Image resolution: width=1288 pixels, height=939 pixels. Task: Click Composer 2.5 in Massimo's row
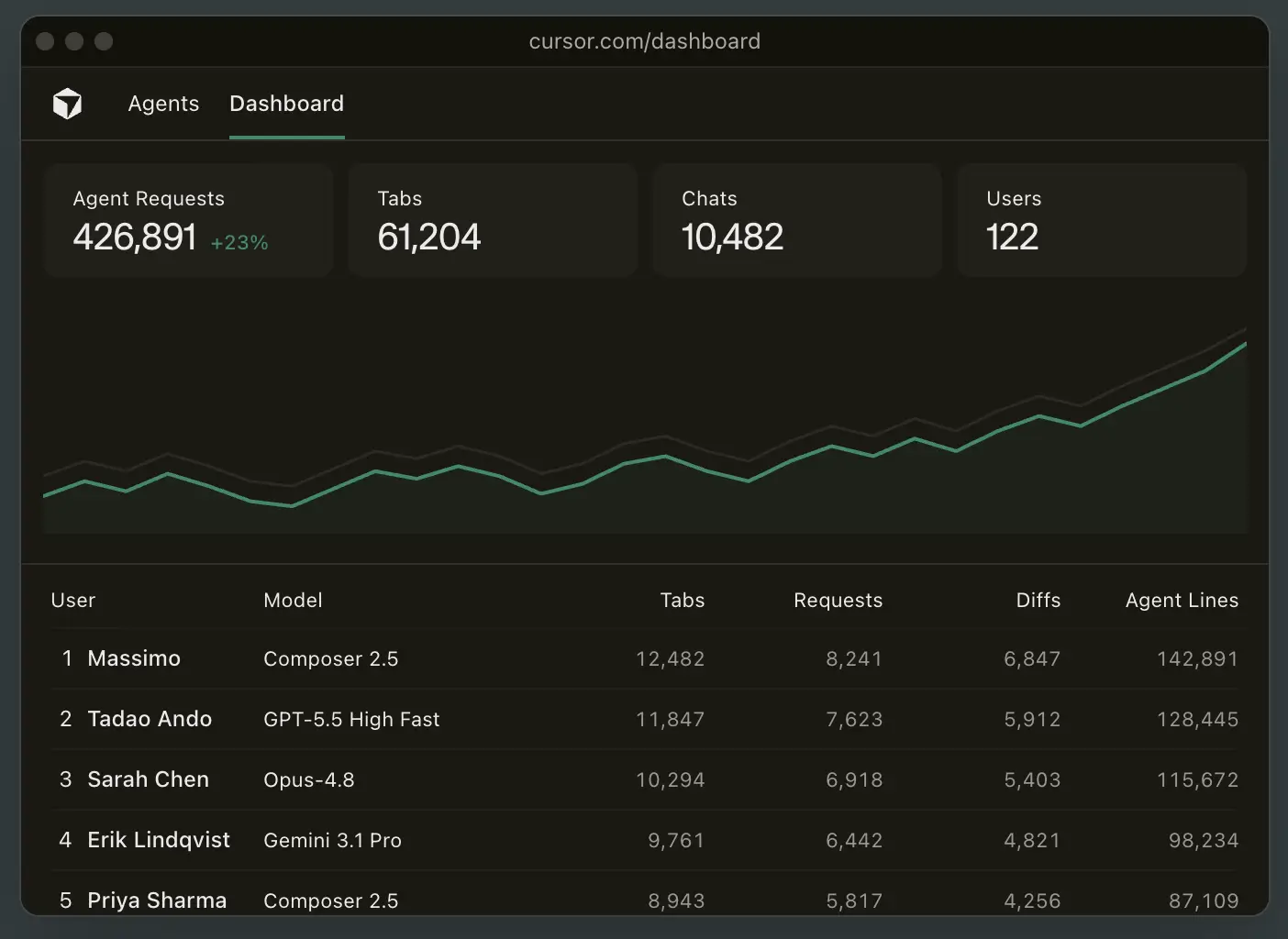pyautogui.click(x=330, y=659)
